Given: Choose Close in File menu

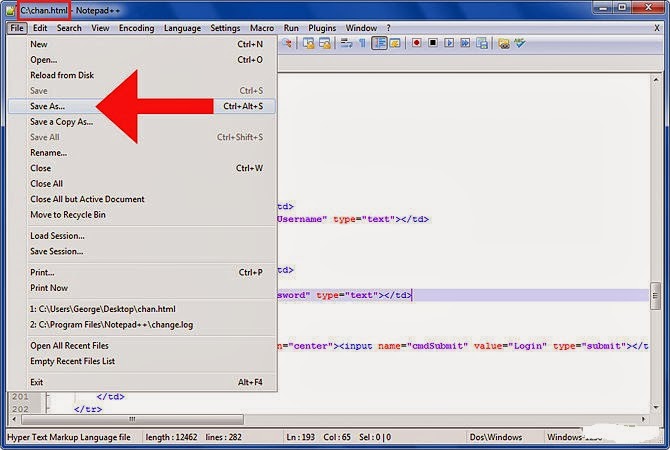Looking at the screenshot, I should (x=141, y=168).
